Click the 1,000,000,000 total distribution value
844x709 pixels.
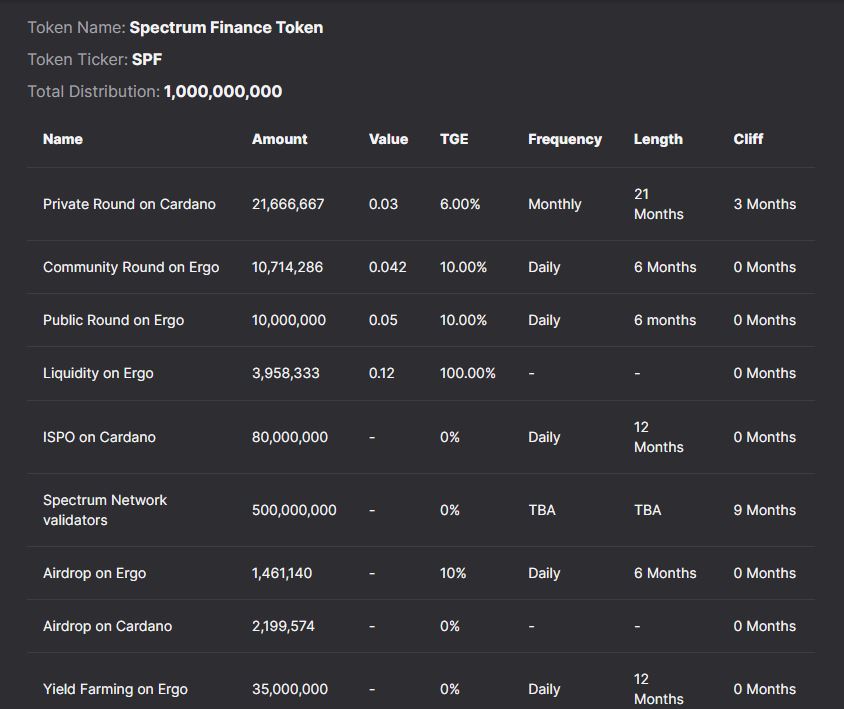(x=223, y=92)
